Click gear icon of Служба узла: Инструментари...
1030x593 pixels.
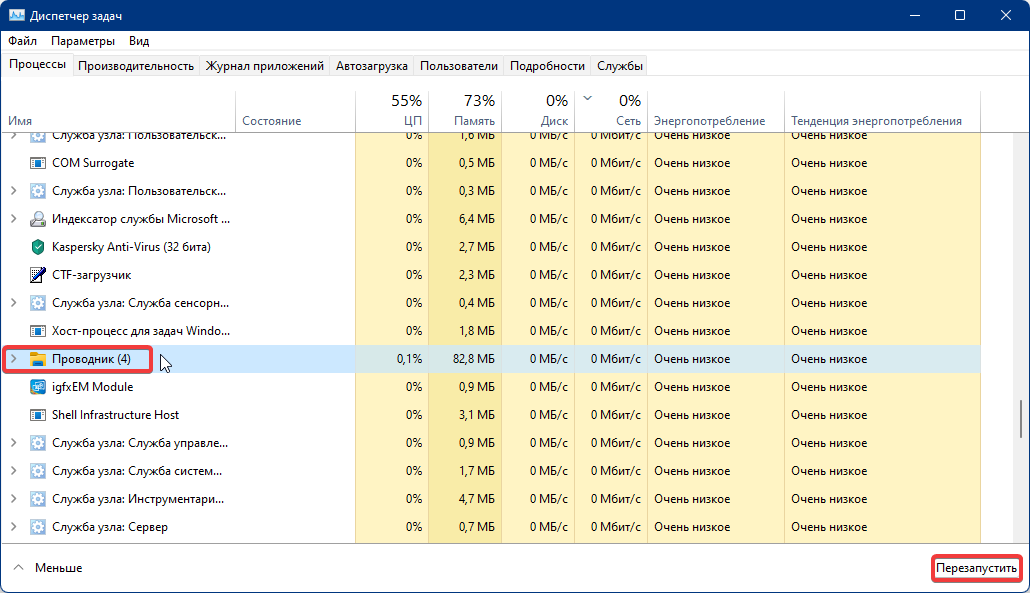tap(38, 499)
